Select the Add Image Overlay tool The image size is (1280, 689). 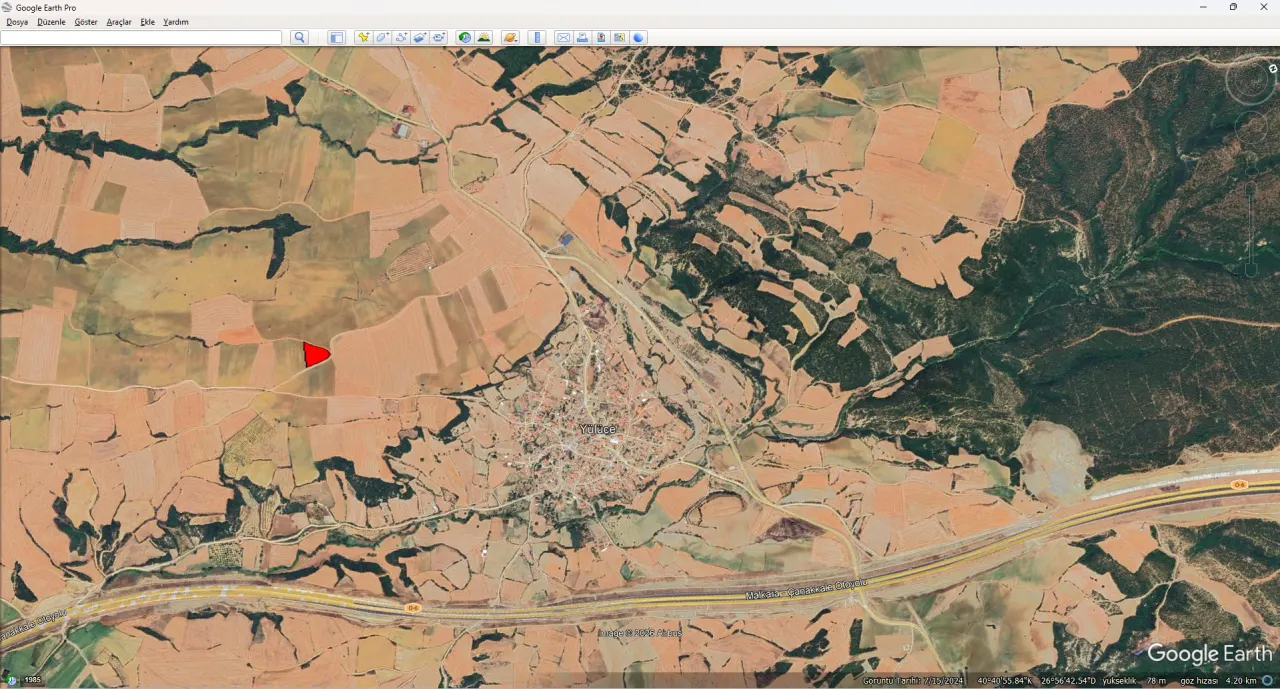[x=420, y=37]
